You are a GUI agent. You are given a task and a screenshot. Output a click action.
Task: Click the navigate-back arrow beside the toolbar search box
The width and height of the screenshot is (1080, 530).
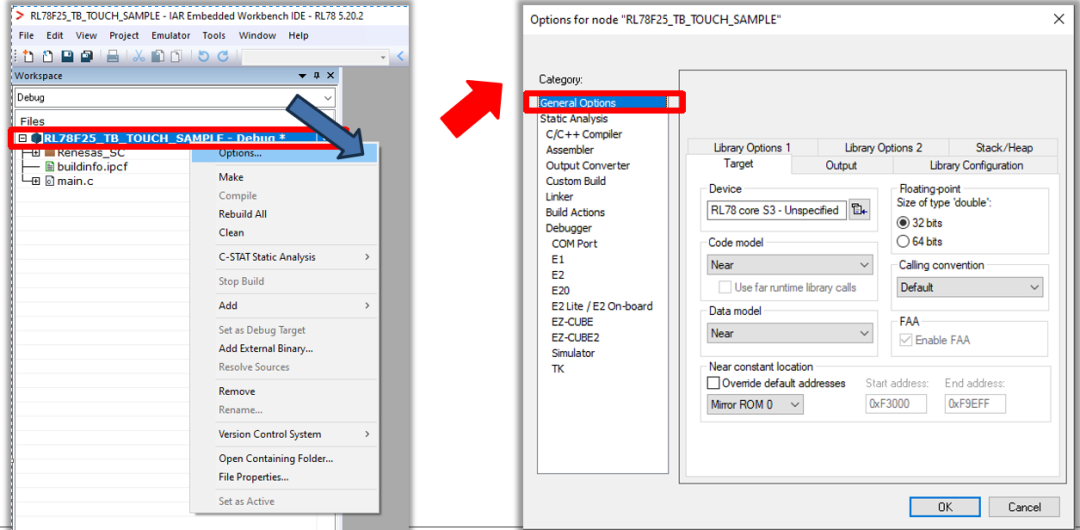tap(401, 57)
